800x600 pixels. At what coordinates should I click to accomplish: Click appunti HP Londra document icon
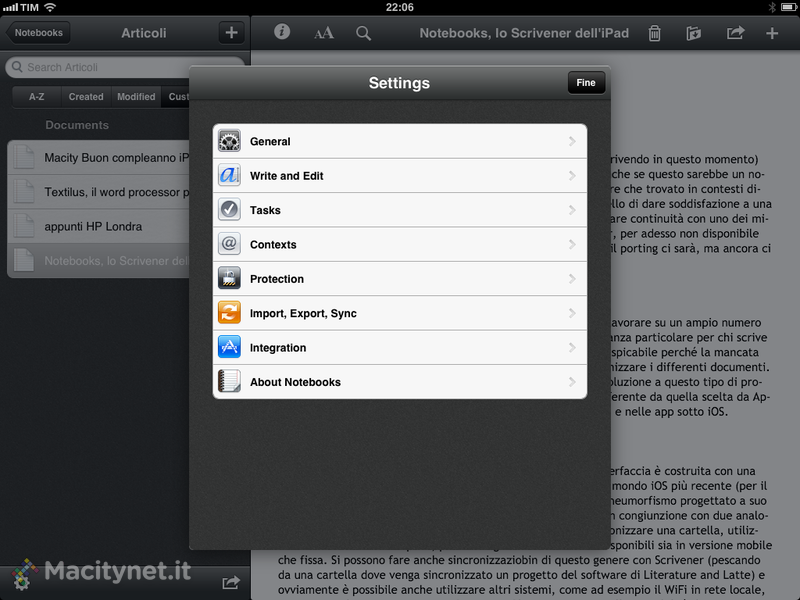pos(23,226)
